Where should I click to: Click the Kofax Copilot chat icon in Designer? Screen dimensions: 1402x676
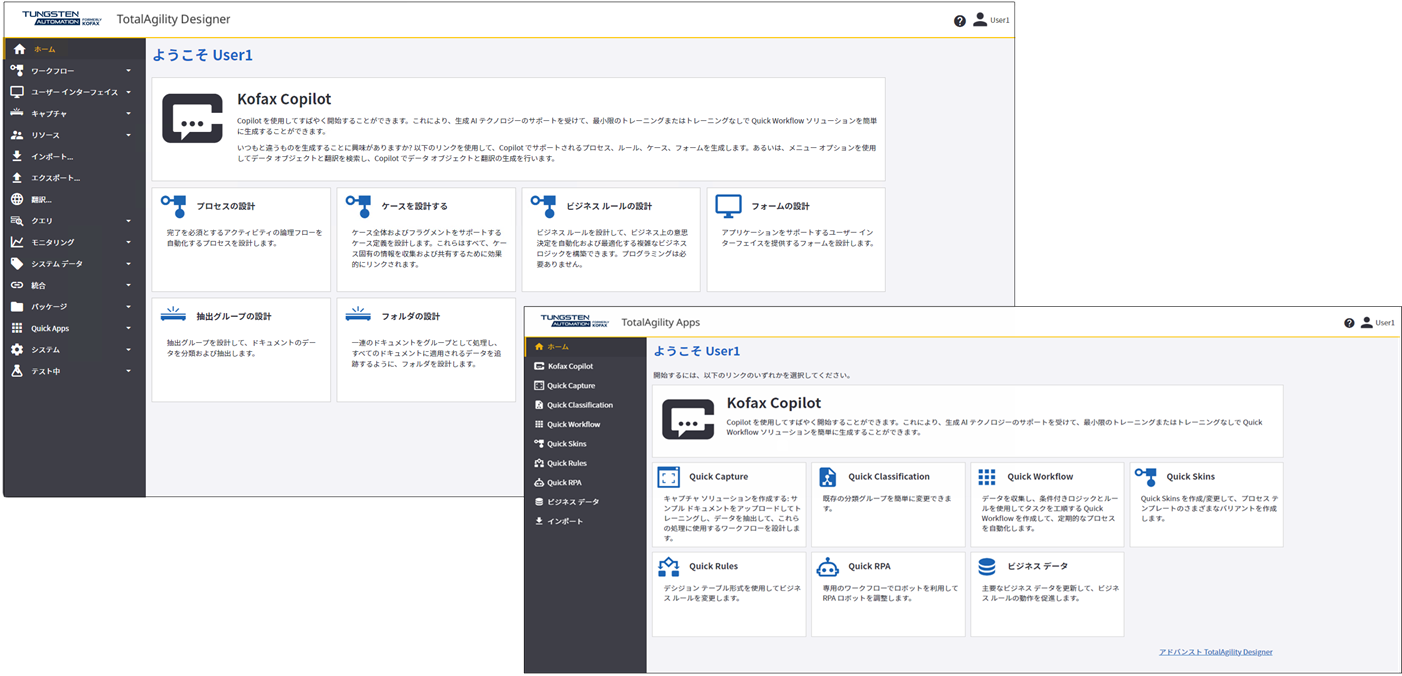click(192, 120)
